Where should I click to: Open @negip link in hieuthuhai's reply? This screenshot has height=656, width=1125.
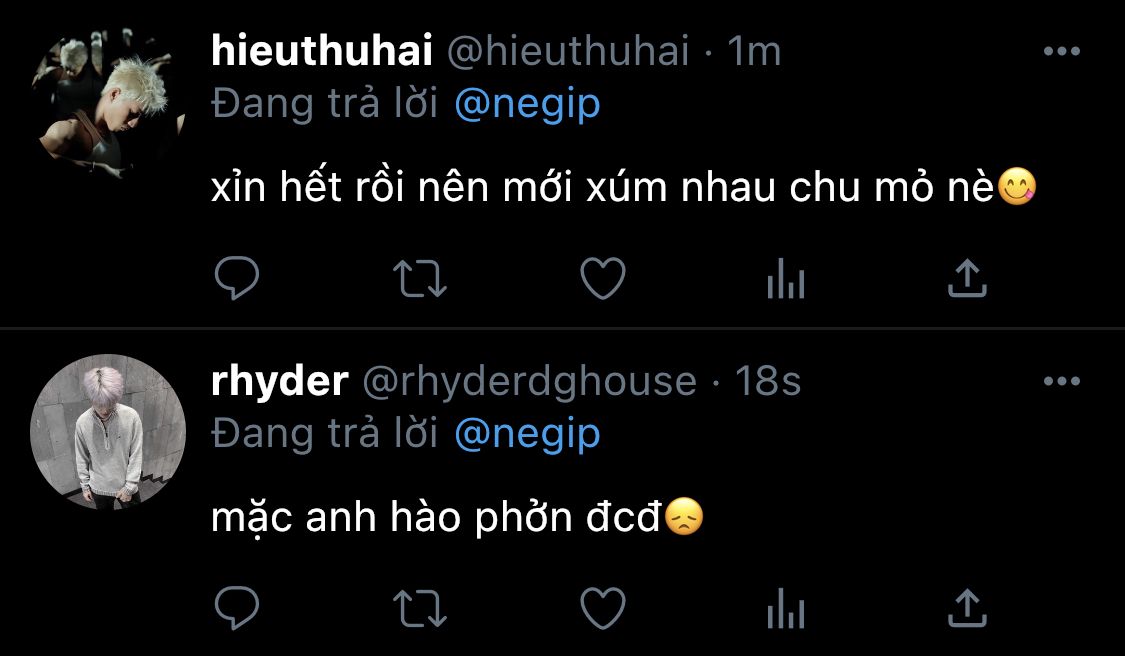tap(527, 104)
